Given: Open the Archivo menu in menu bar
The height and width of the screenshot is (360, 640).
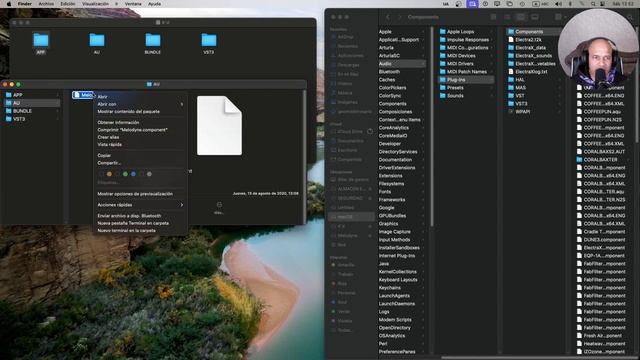Looking at the screenshot, I should tap(46, 4).
